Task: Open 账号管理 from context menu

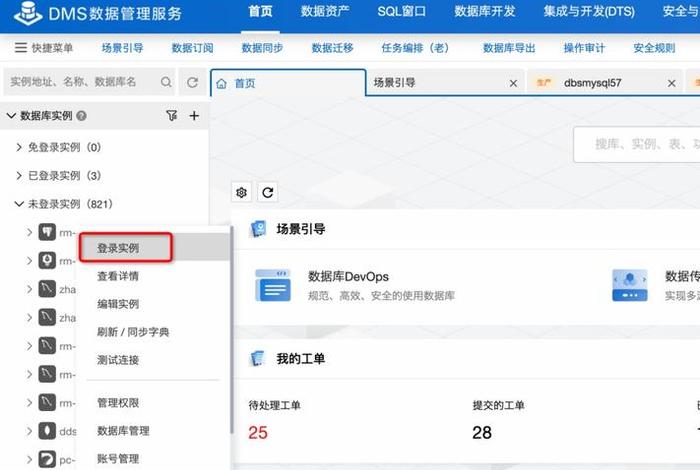Action: (x=118, y=459)
